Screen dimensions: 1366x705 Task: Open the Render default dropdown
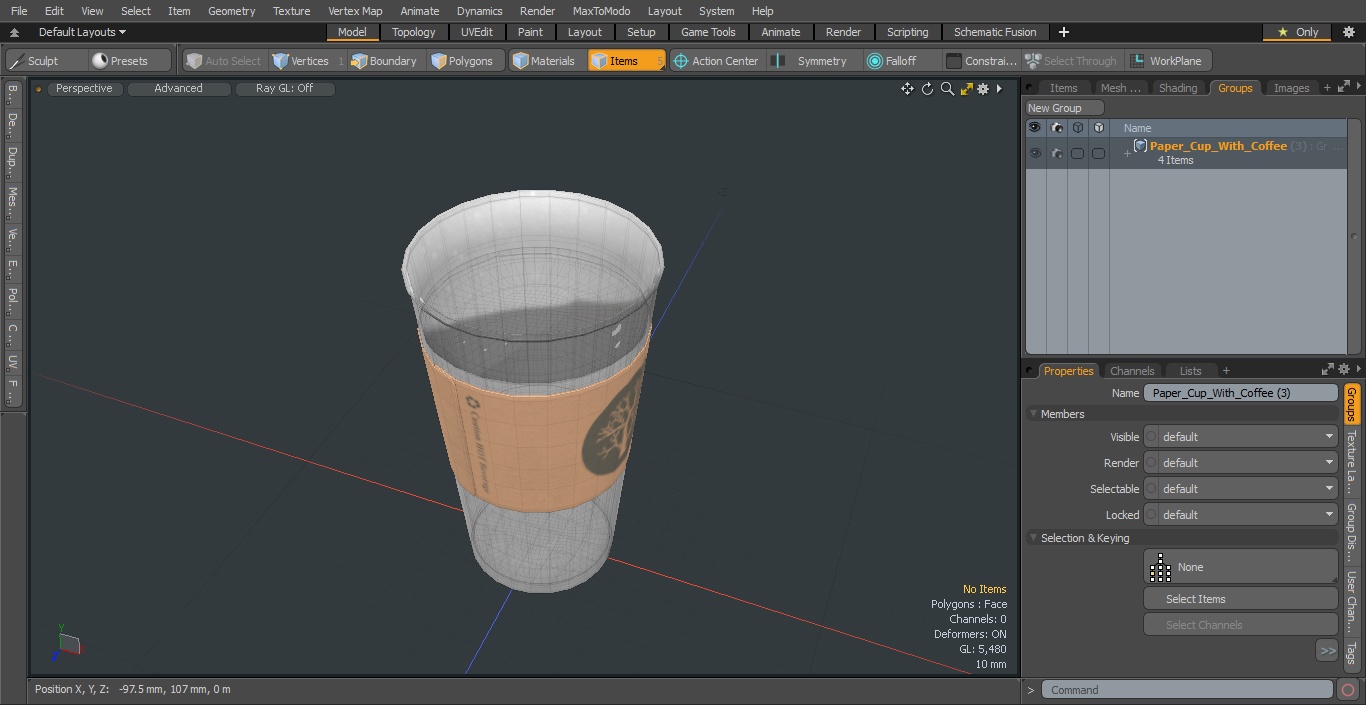click(1248, 463)
